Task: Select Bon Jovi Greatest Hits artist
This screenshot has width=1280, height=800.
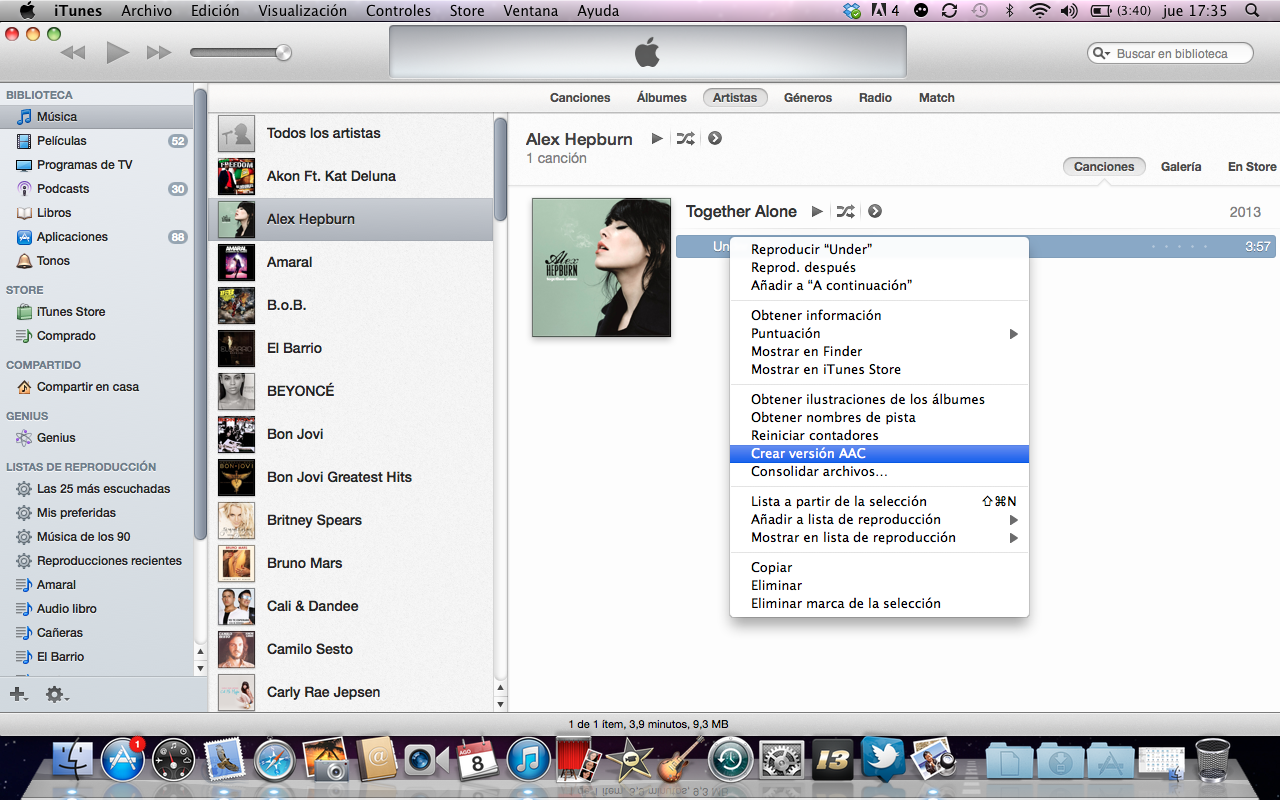Action: point(351,477)
